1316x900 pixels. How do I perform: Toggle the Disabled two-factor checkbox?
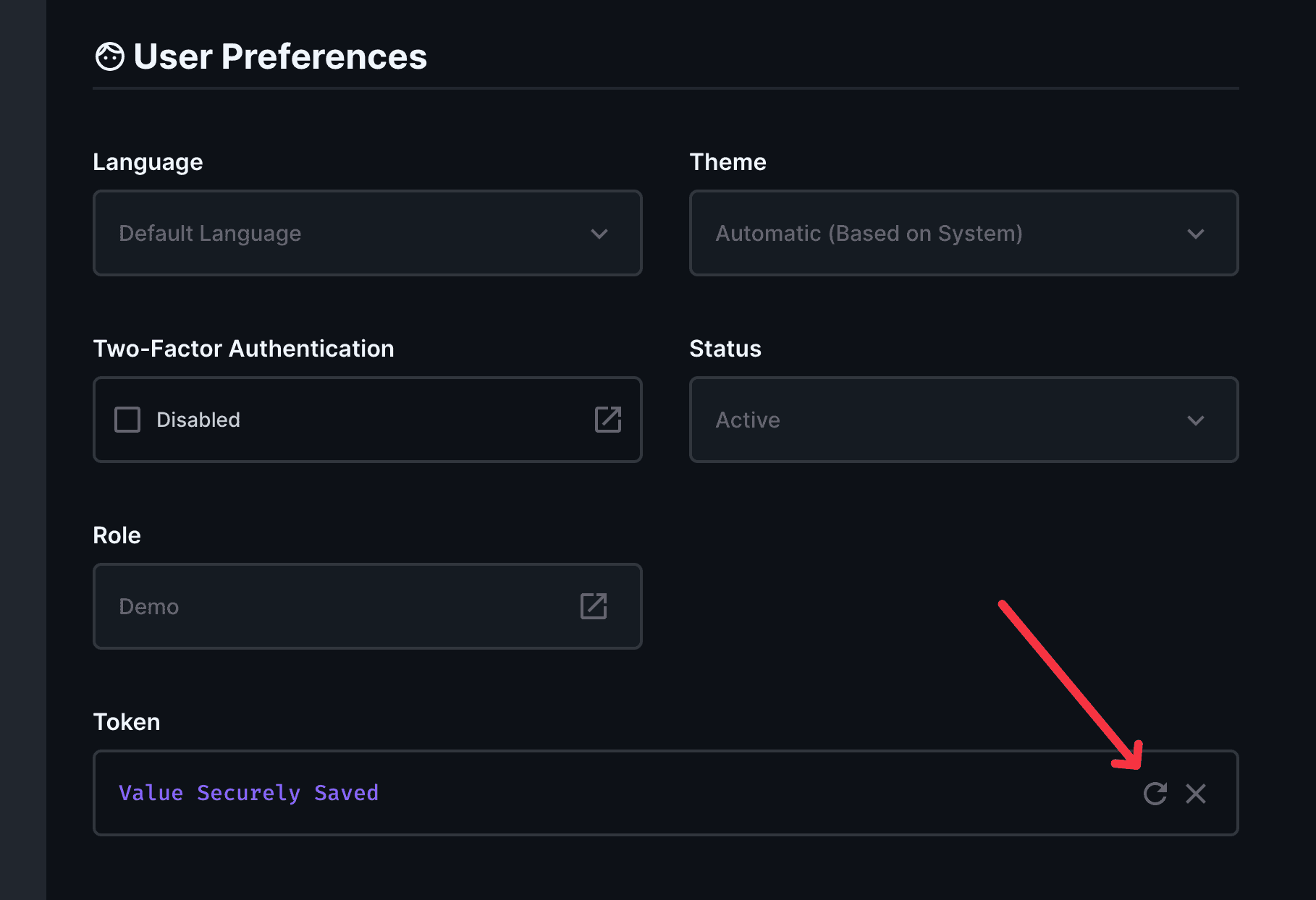click(x=127, y=420)
